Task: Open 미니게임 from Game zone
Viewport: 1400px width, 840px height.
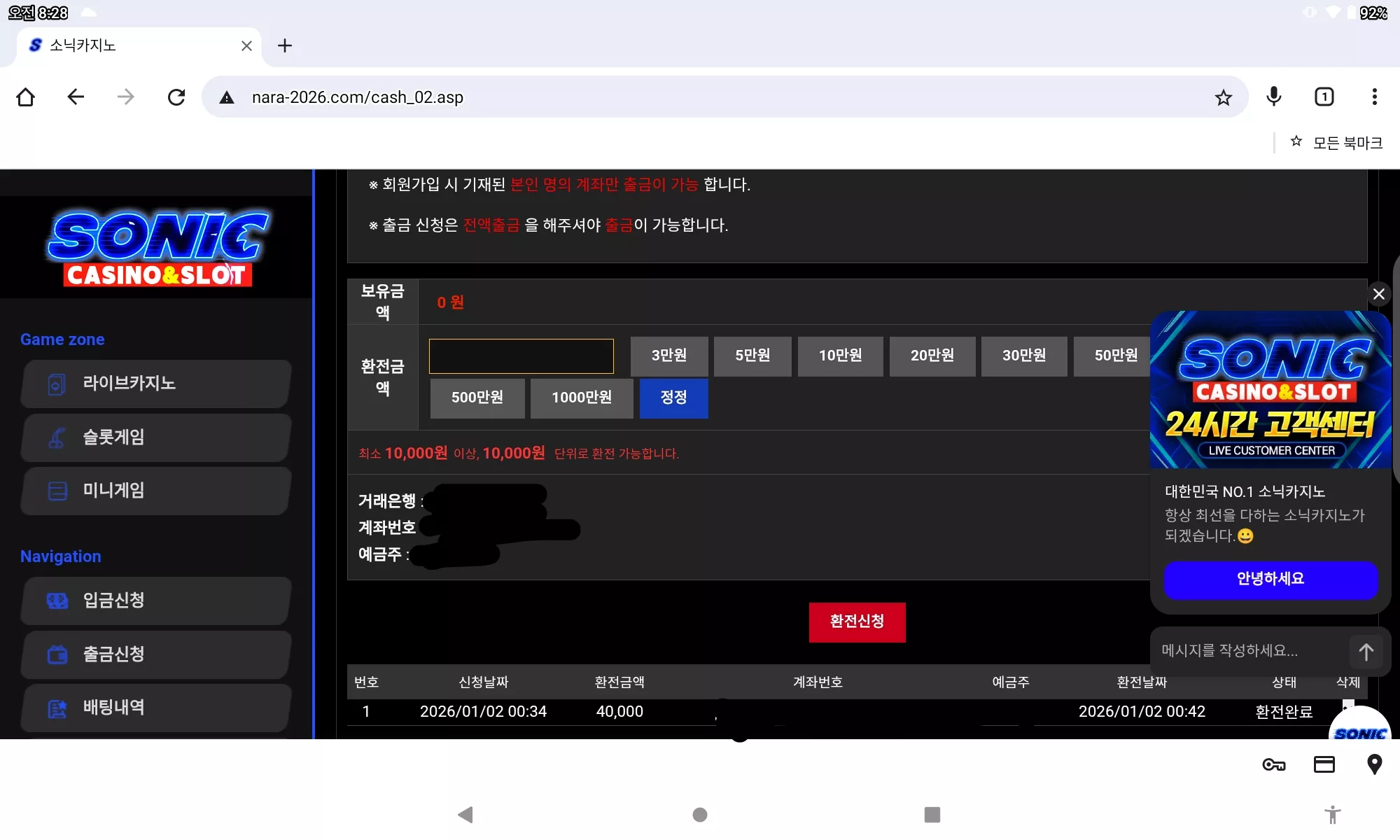Action: [156, 490]
